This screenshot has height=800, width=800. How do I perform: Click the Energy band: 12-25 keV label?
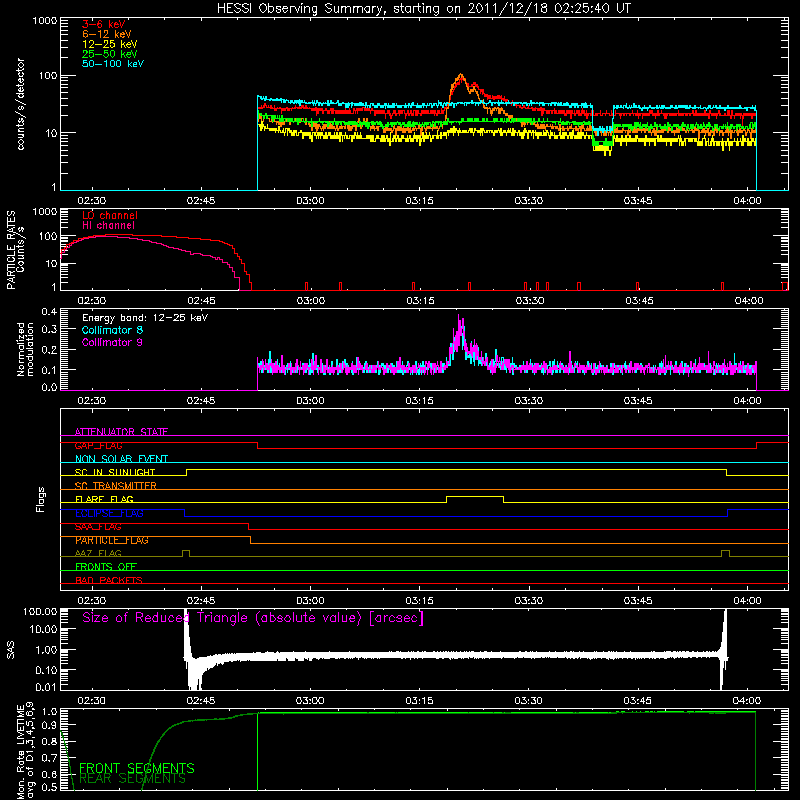pyautogui.click(x=145, y=318)
